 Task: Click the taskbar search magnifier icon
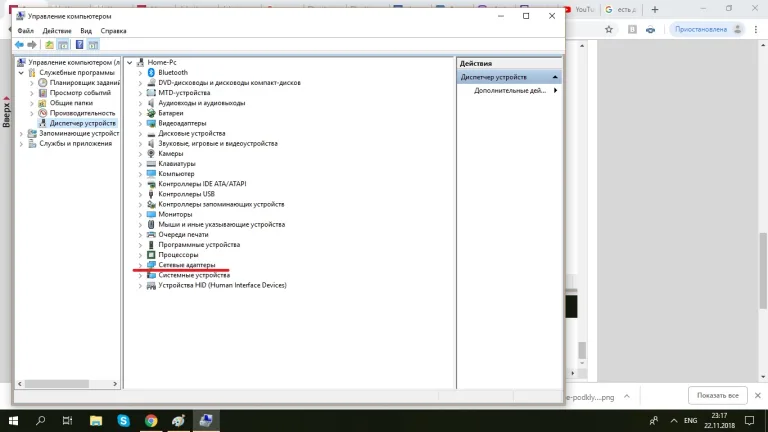click(x=41, y=420)
